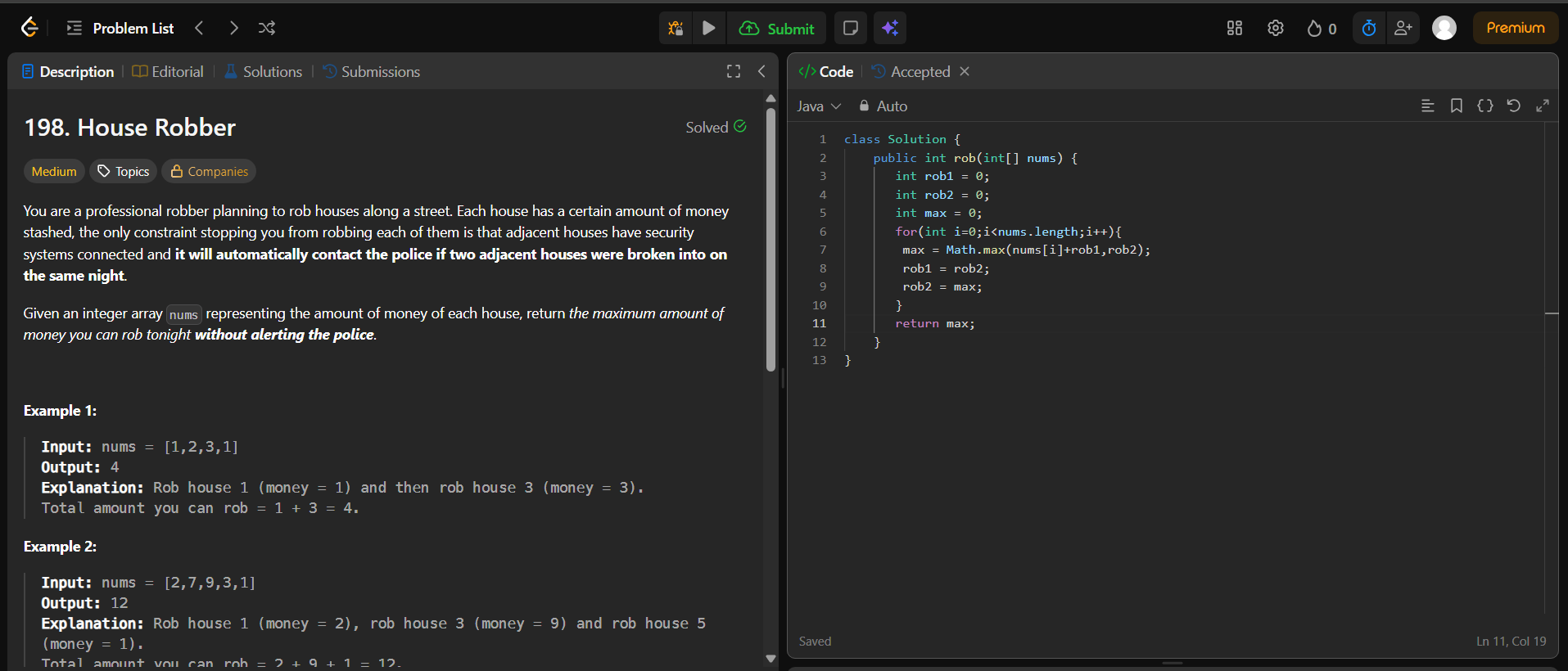Open the debugger bug icon
This screenshot has height=671, width=1568.
tap(676, 29)
